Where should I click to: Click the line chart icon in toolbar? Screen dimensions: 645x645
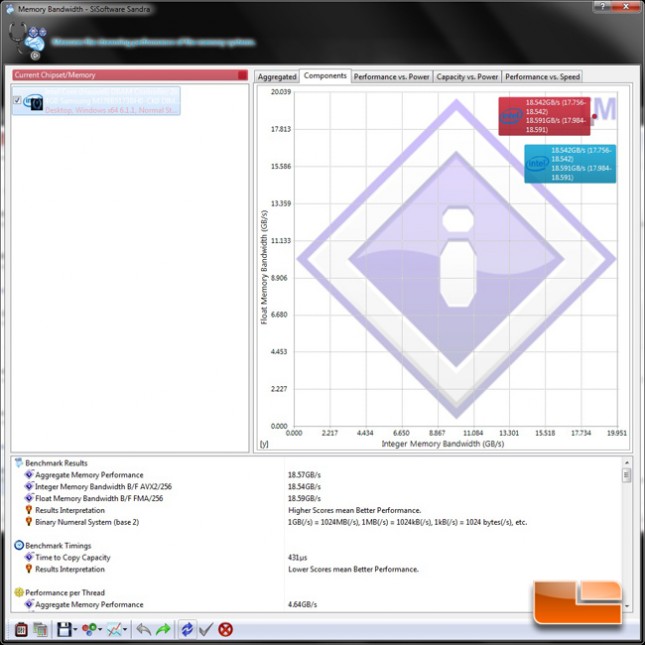pos(114,629)
